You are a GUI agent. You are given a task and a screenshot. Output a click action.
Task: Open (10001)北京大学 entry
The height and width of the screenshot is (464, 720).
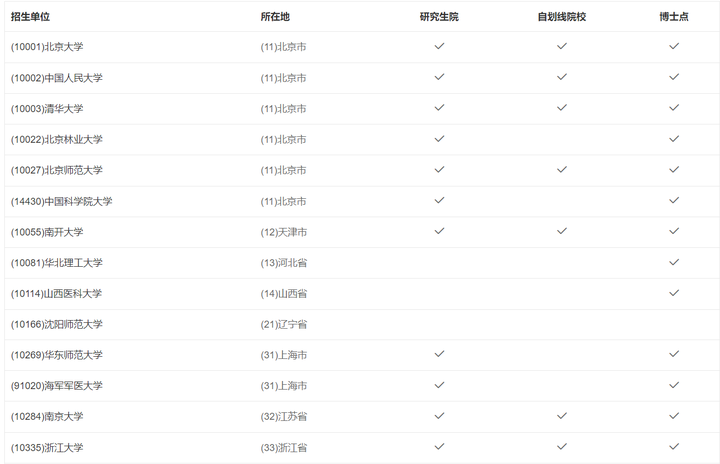click(47, 47)
